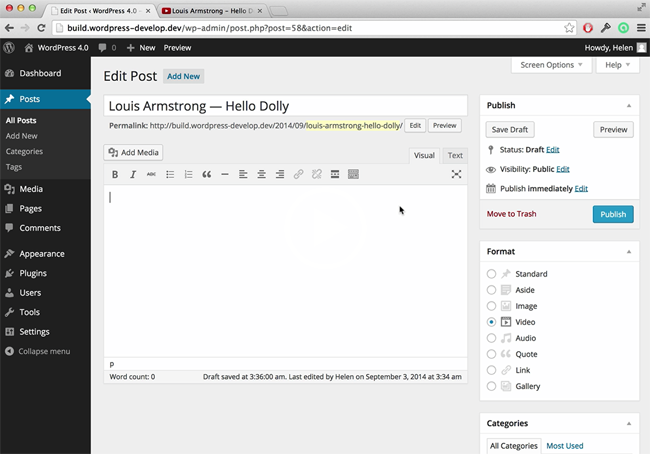The width and height of the screenshot is (650, 454).
Task: Open distraction-free writing mode
Action: [x=456, y=175]
